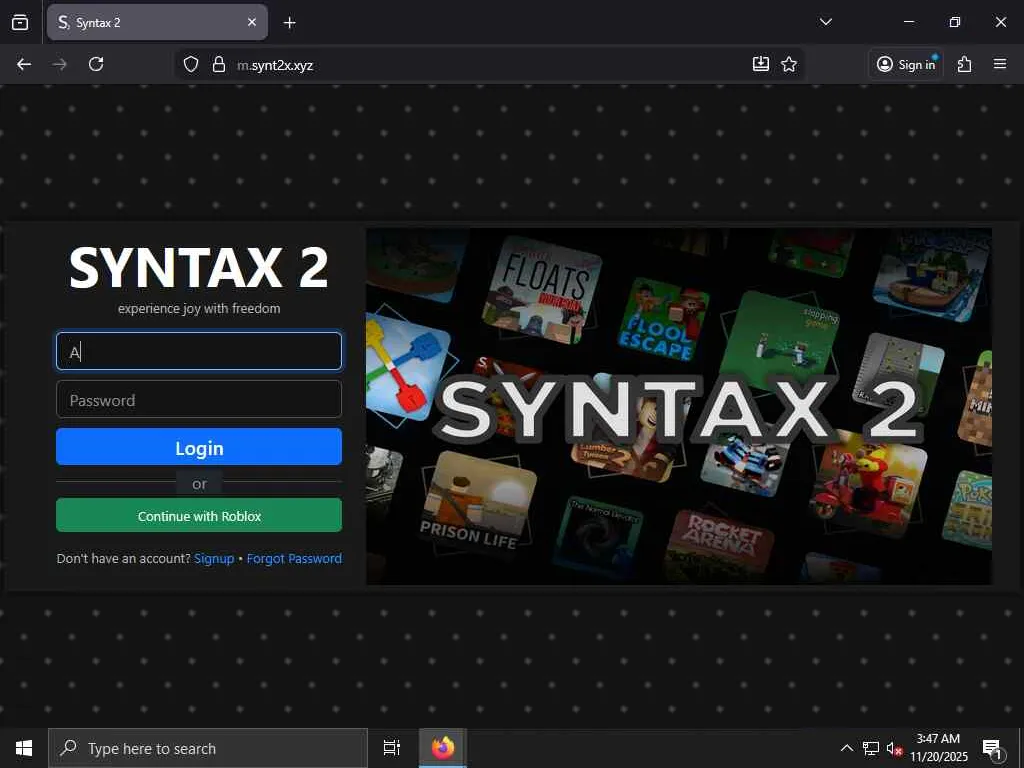
Task: Click the blue Login button
Action: (x=199, y=447)
